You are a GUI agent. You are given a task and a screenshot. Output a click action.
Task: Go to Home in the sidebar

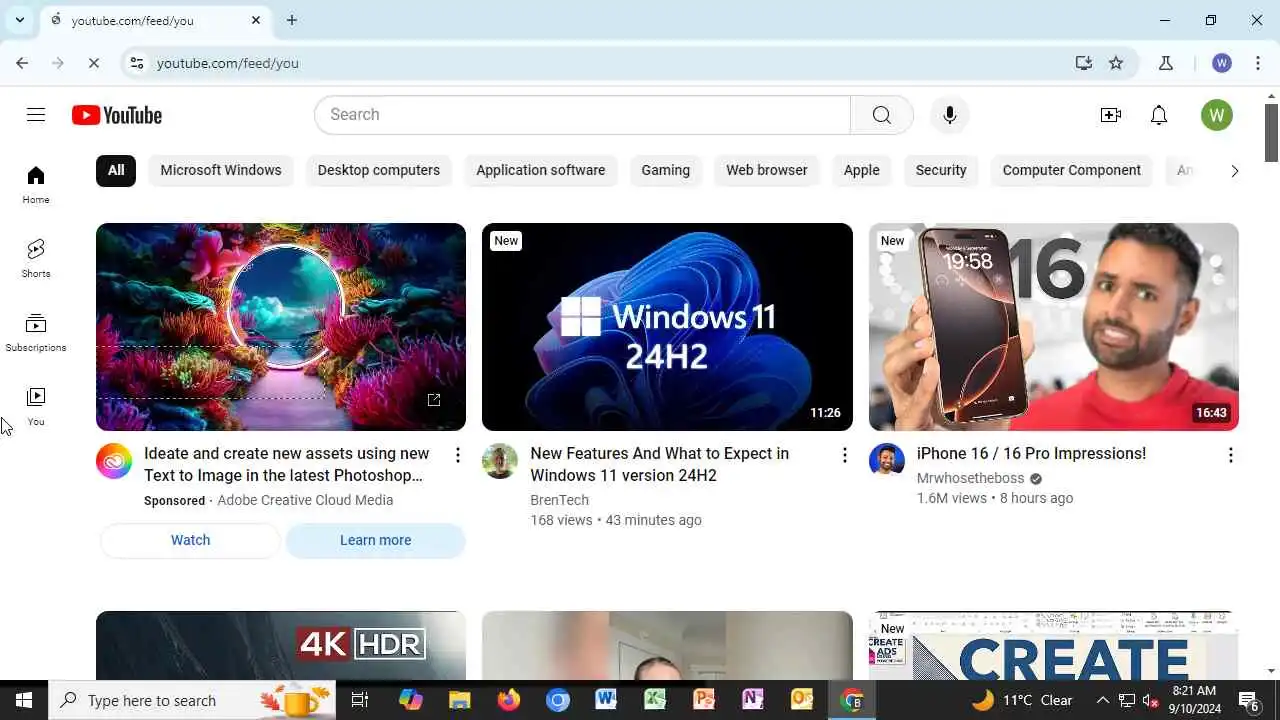pyautogui.click(x=36, y=185)
